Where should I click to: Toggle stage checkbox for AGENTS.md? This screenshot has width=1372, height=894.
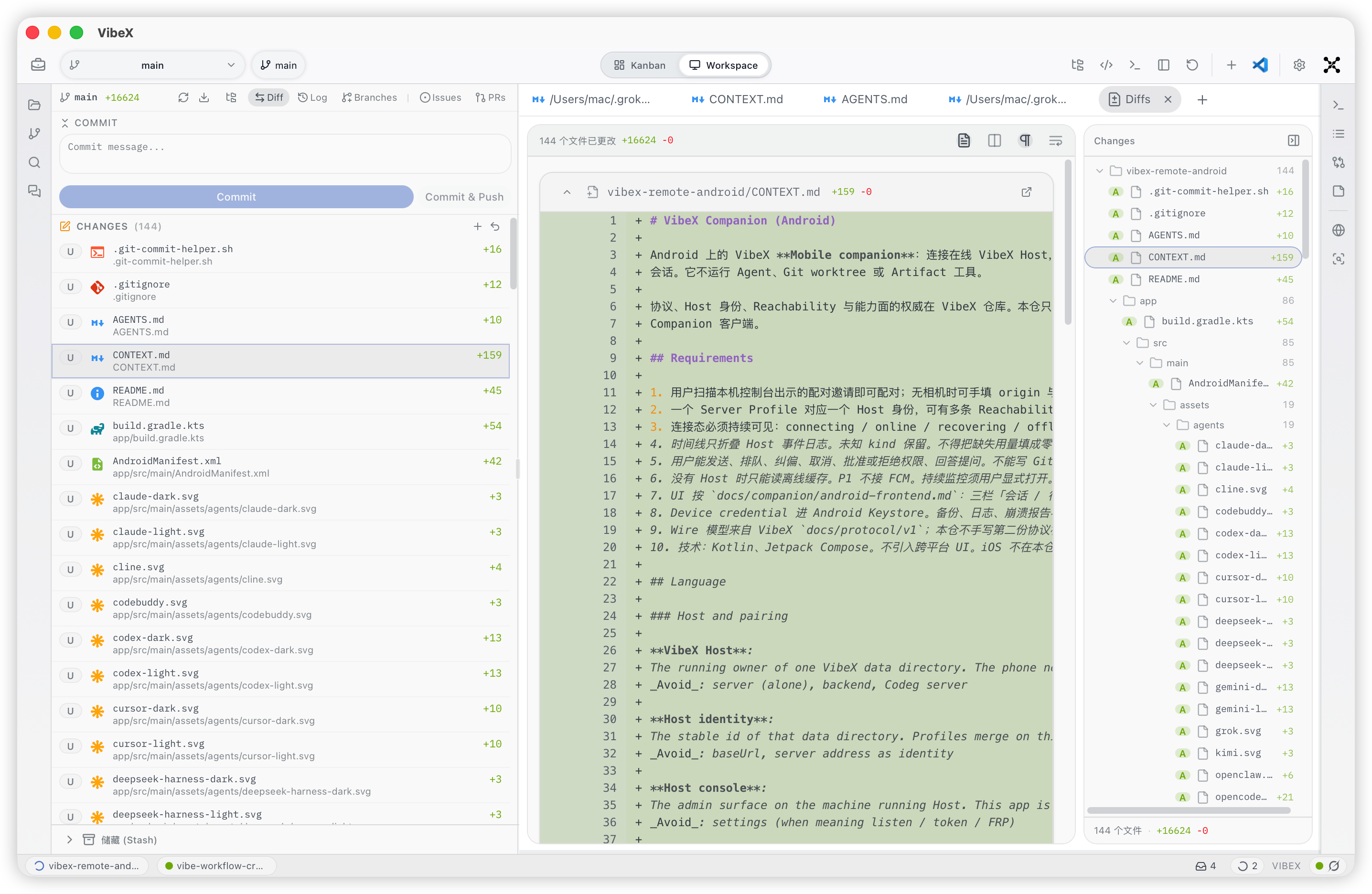(70, 322)
